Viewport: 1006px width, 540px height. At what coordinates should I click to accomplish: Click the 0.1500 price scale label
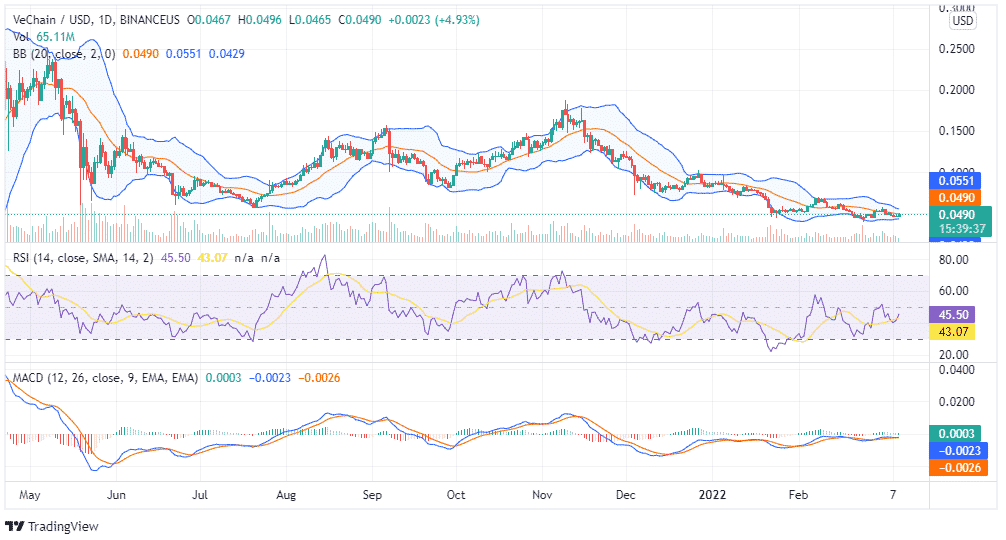coord(957,131)
